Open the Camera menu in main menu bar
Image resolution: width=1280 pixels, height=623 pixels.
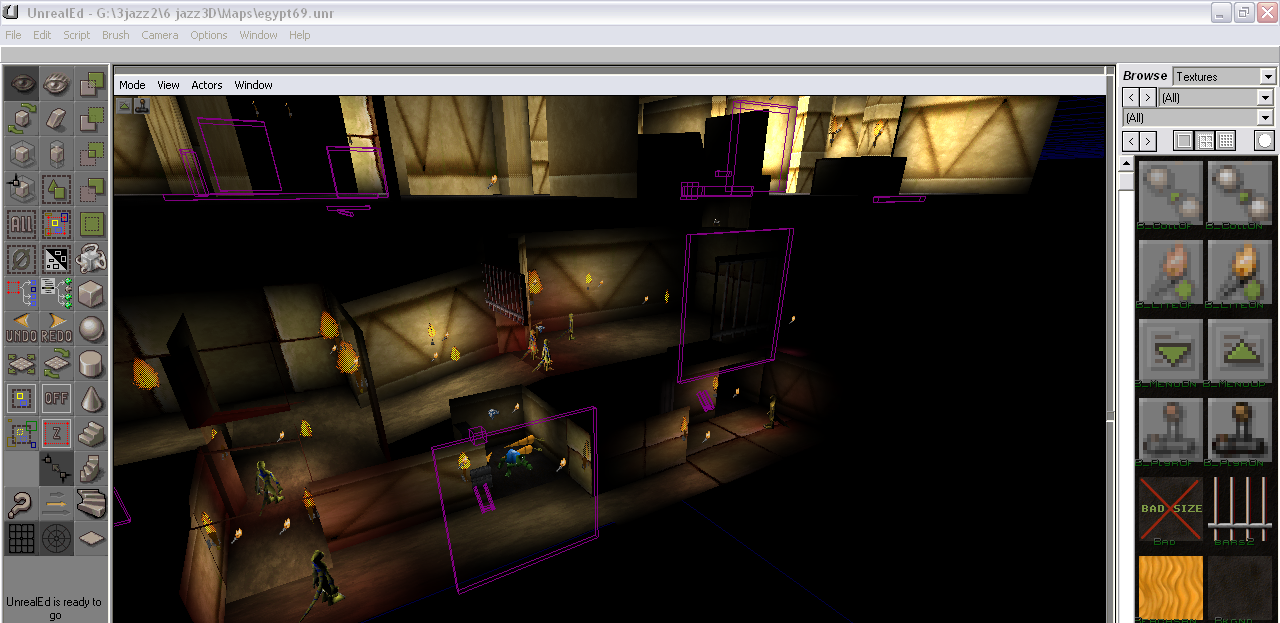pos(160,35)
